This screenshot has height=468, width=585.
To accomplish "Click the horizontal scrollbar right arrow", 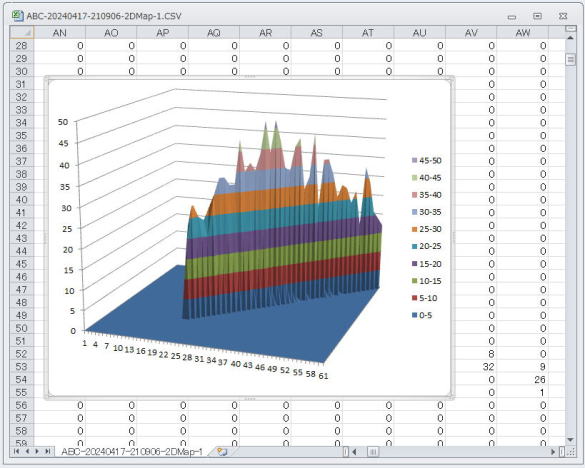I will coord(553,452).
